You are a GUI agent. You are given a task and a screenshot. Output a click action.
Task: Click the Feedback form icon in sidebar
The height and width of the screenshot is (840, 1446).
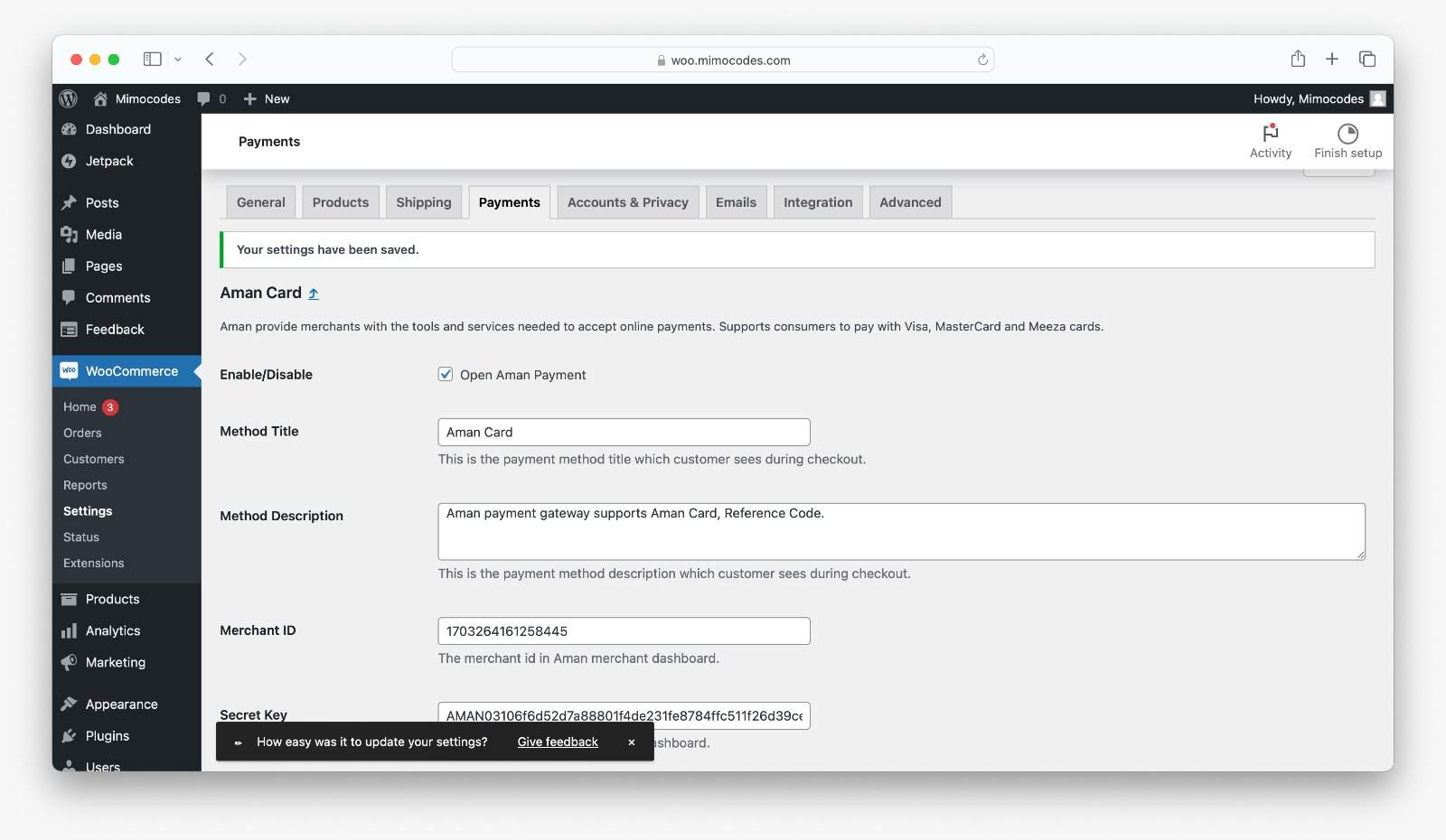69,330
